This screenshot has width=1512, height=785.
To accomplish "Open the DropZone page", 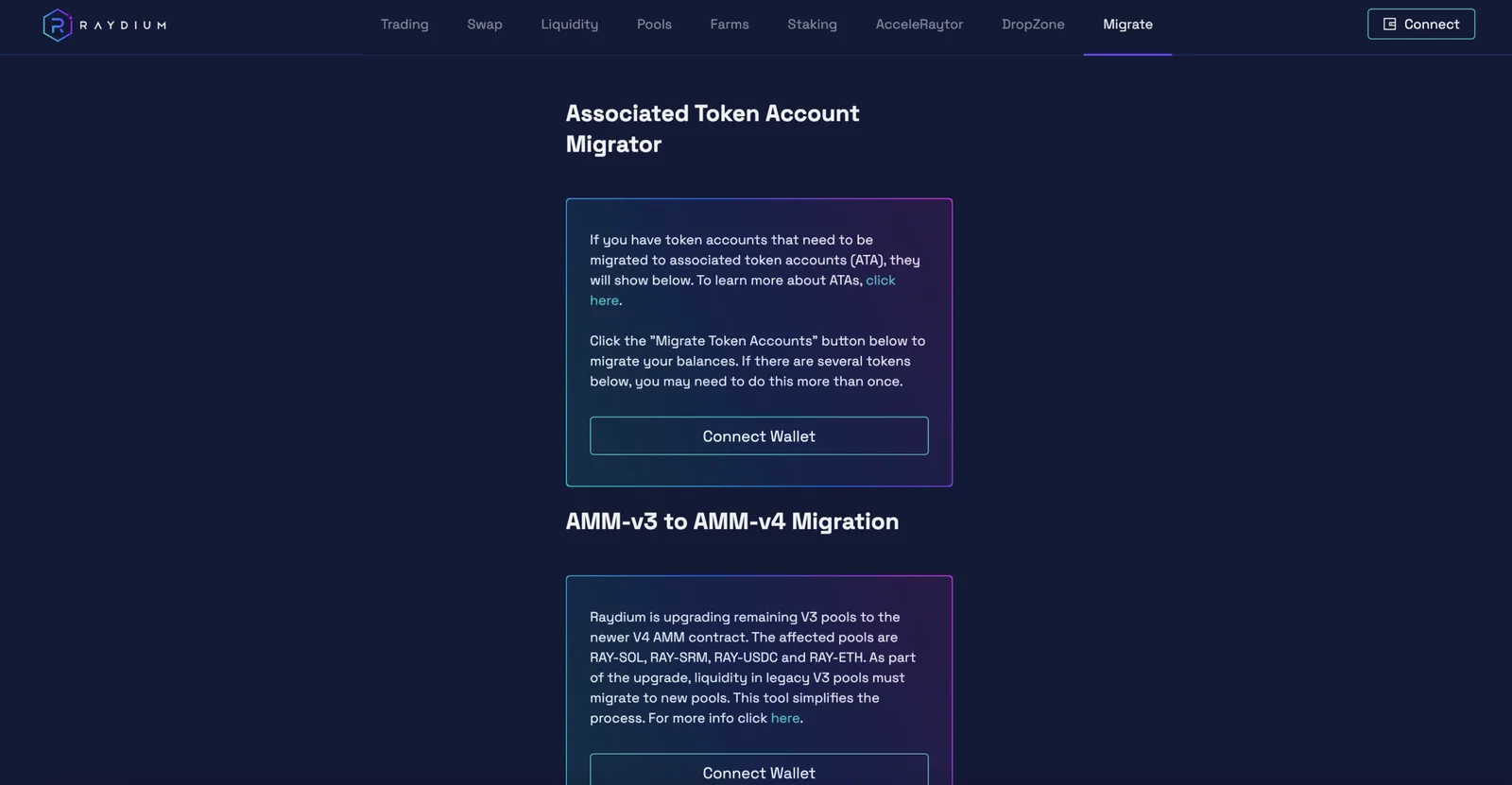I will (x=1033, y=25).
